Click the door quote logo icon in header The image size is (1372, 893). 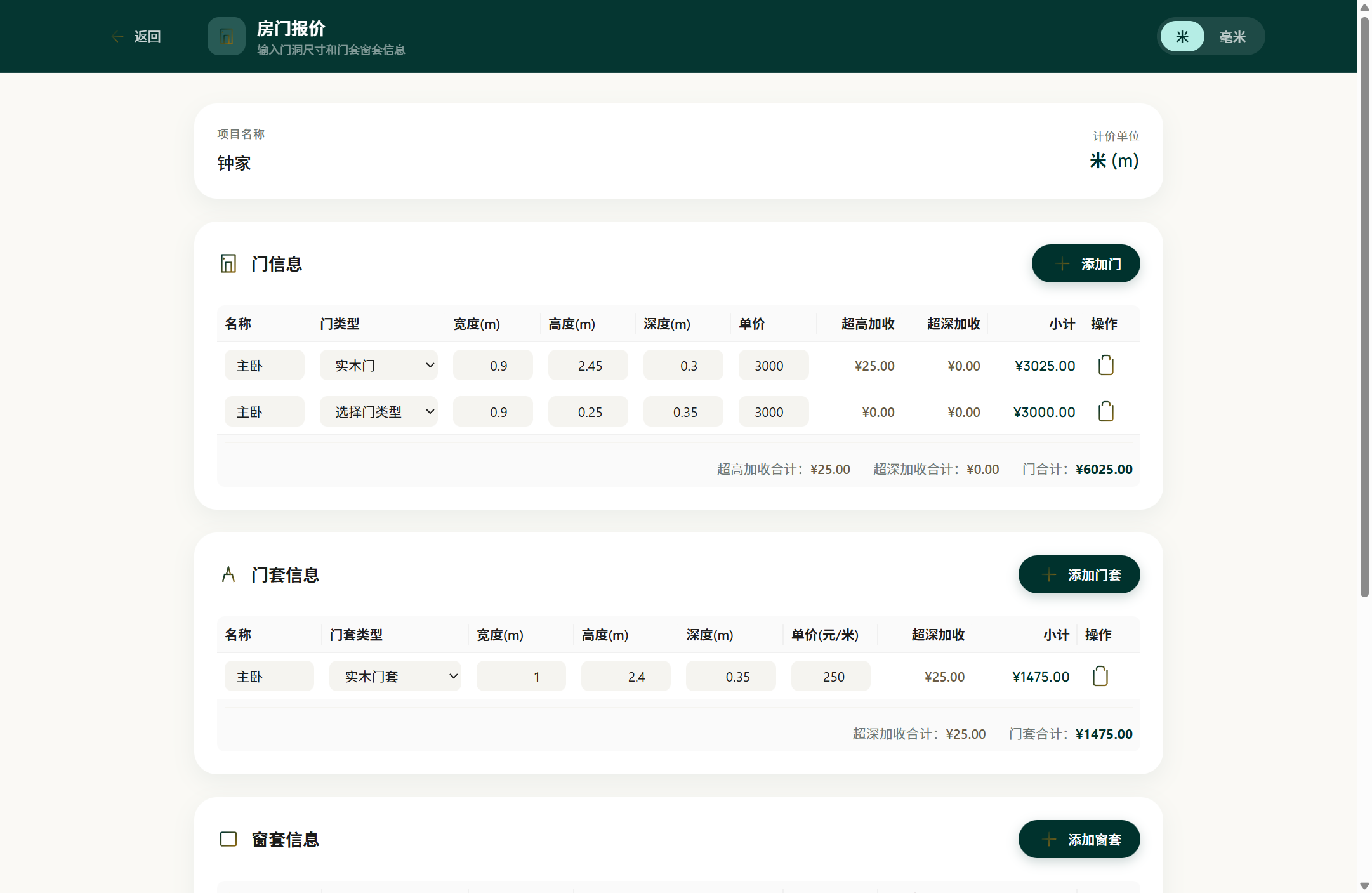[x=227, y=36]
